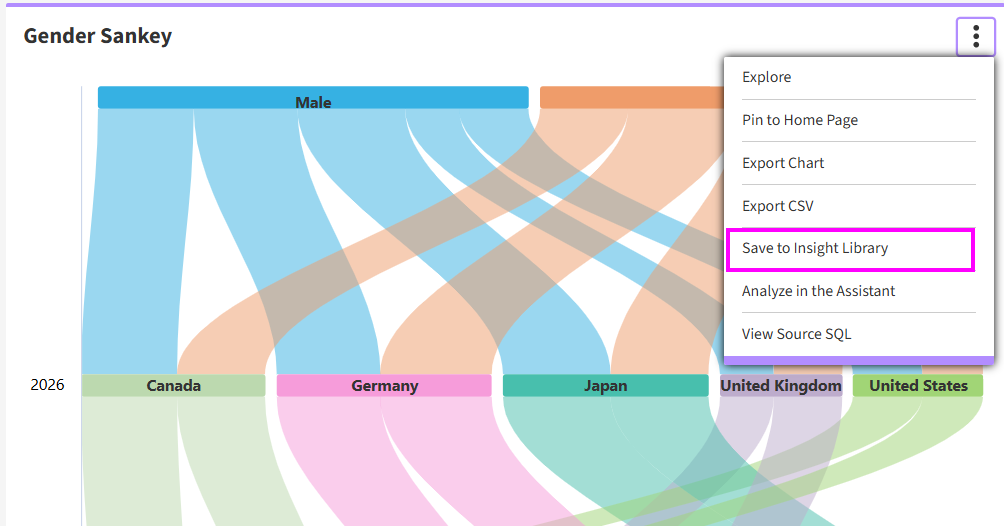Viewport: 1004px width, 526px height.
Task: Choose Pin to Home Page
Action: [799, 120]
